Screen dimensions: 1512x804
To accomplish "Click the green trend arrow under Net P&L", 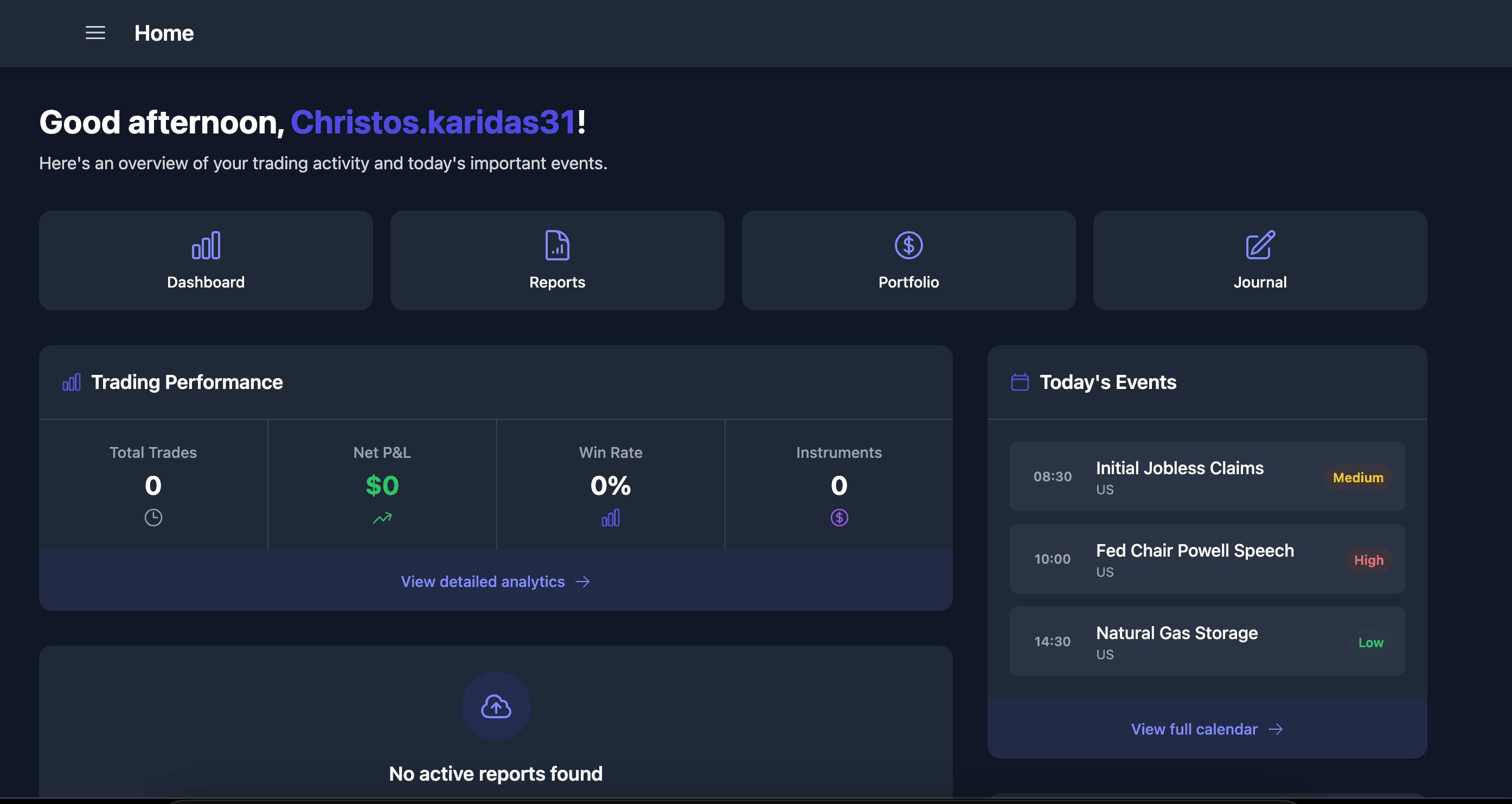I will pos(381,518).
